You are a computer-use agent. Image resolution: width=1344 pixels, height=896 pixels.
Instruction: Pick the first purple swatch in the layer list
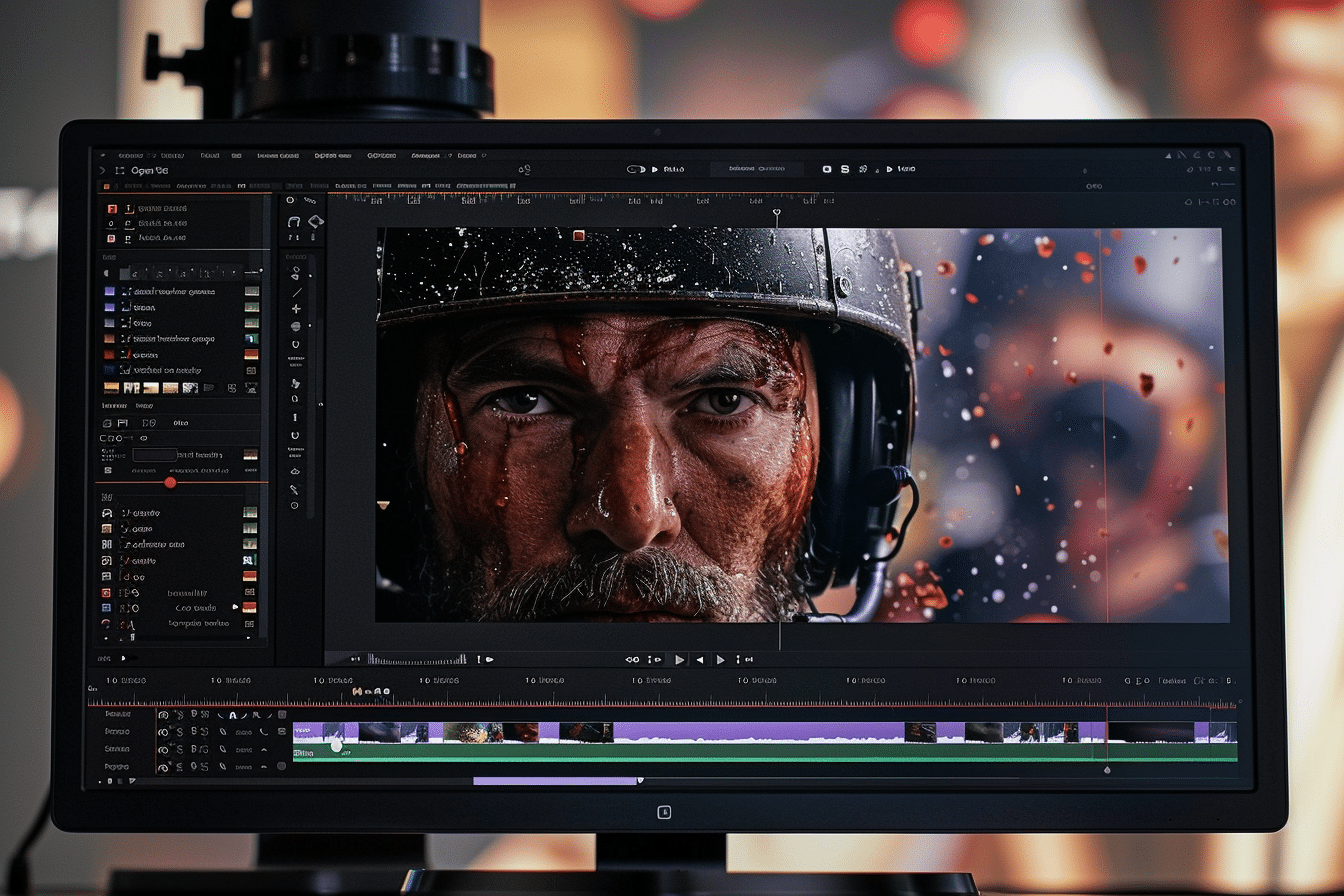(x=109, y=291)
